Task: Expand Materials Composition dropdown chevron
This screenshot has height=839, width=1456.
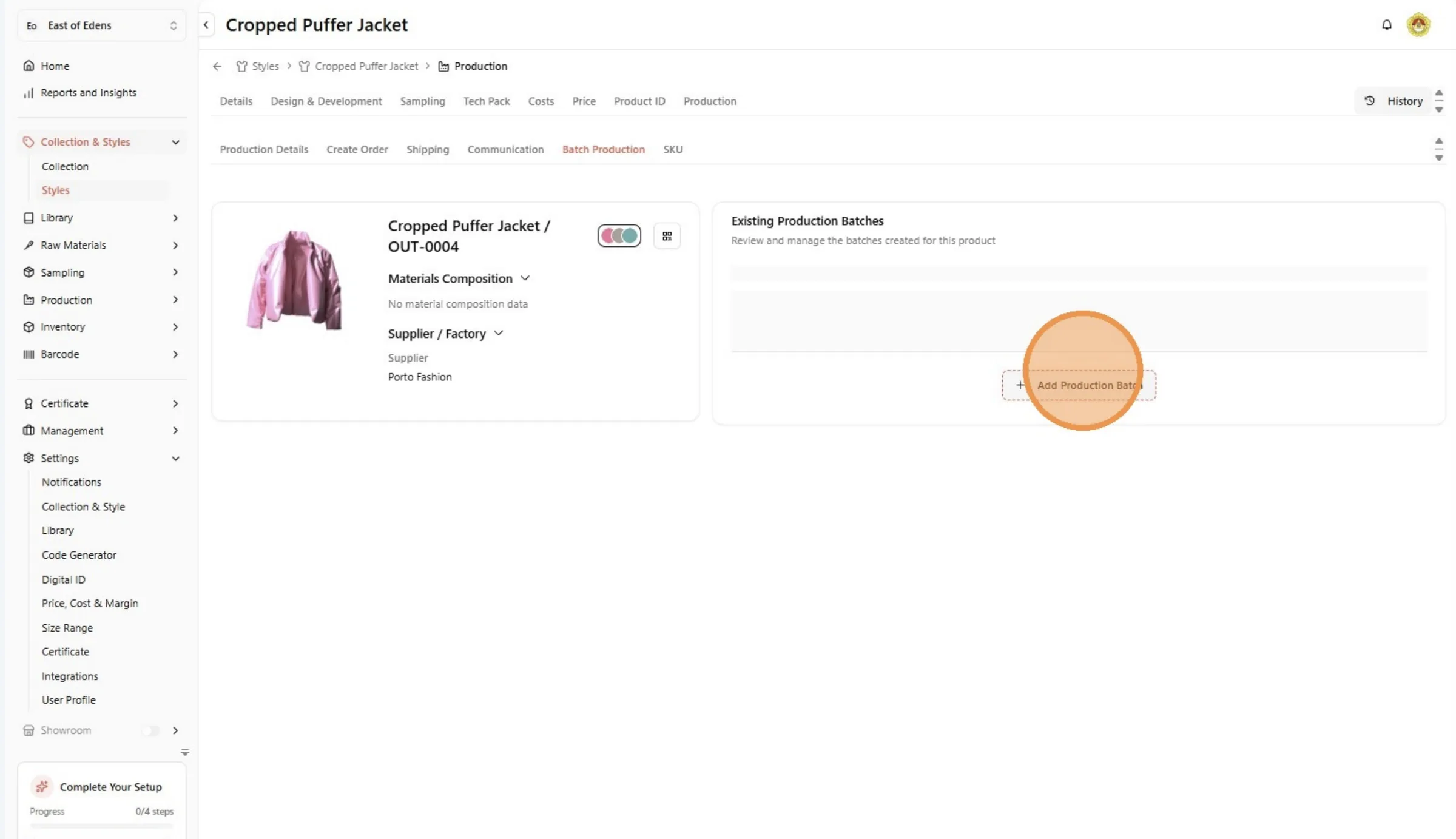Action: click(525, 278)
